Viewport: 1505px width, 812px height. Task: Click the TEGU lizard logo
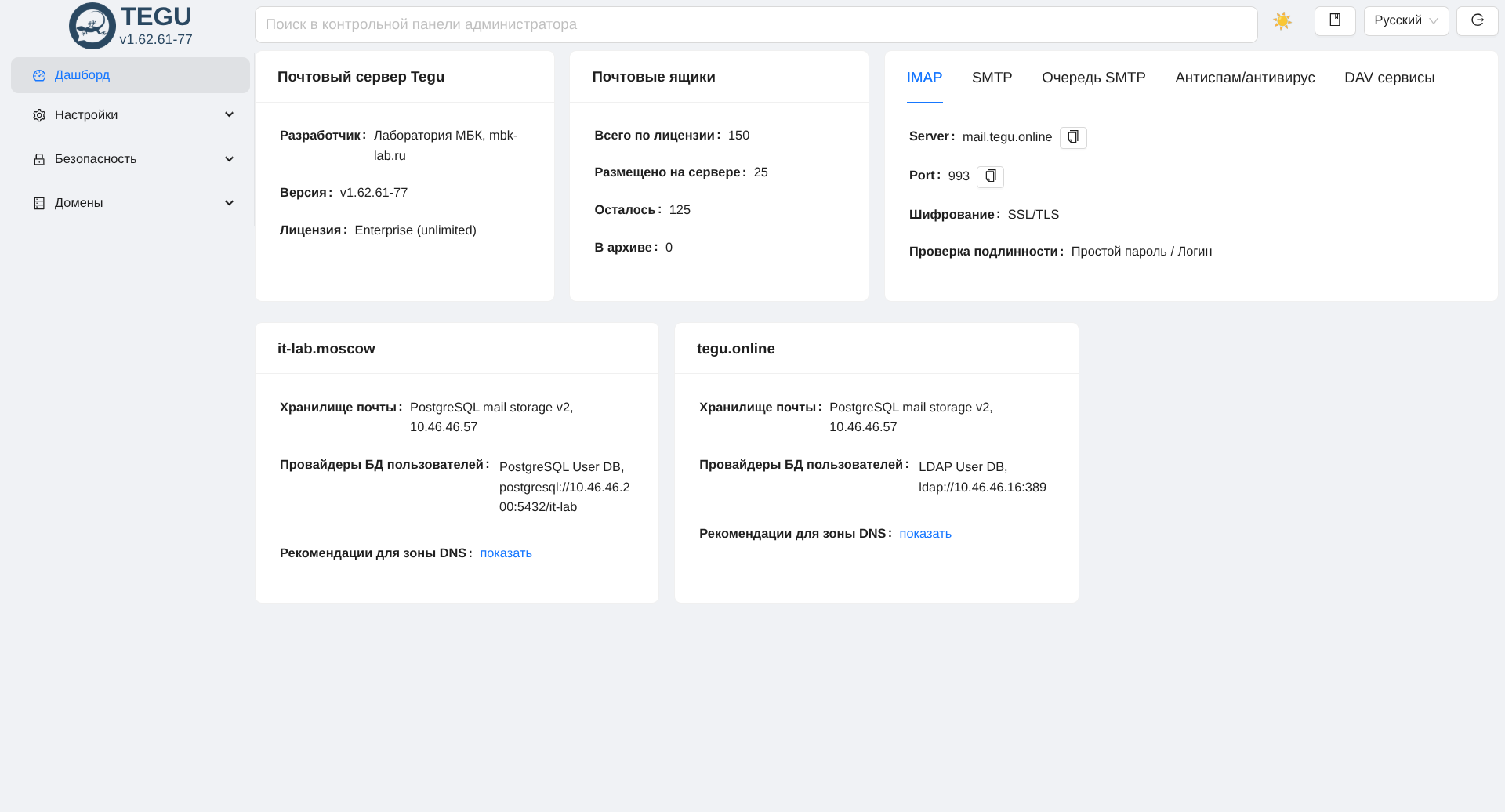coord(92,26)
